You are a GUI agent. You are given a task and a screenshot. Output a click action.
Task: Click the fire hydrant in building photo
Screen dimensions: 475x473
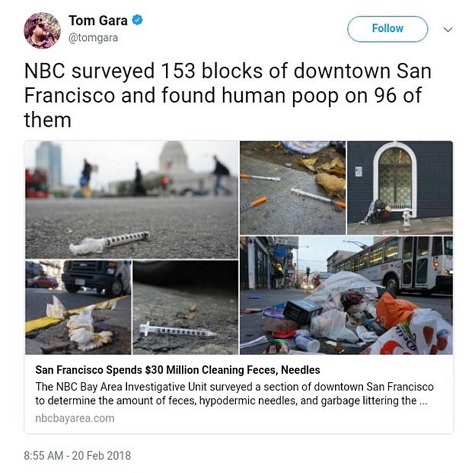pyautogui.click(x=406, y=219)
